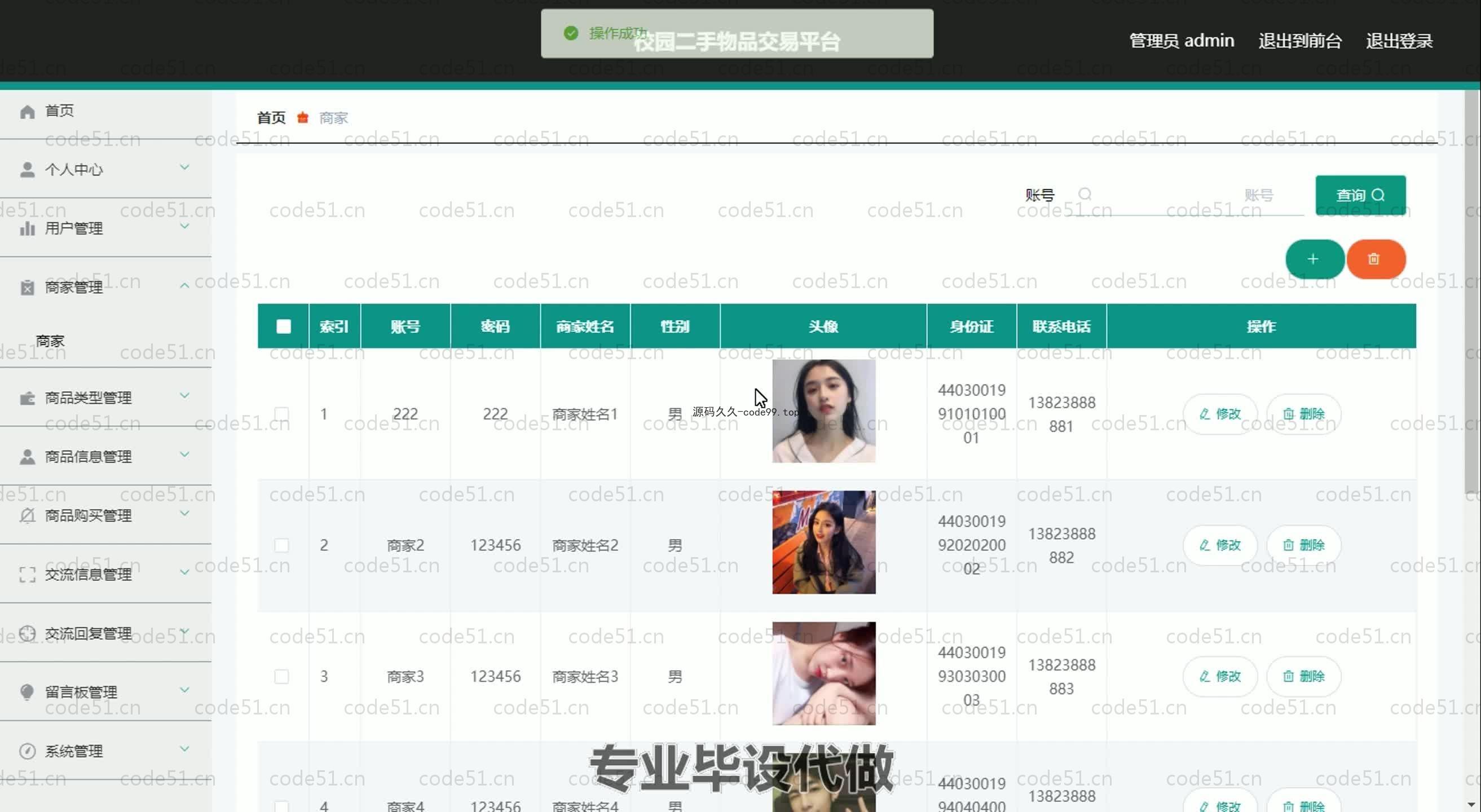Open the 系统管理 menu label

click(x=73, y=751)
